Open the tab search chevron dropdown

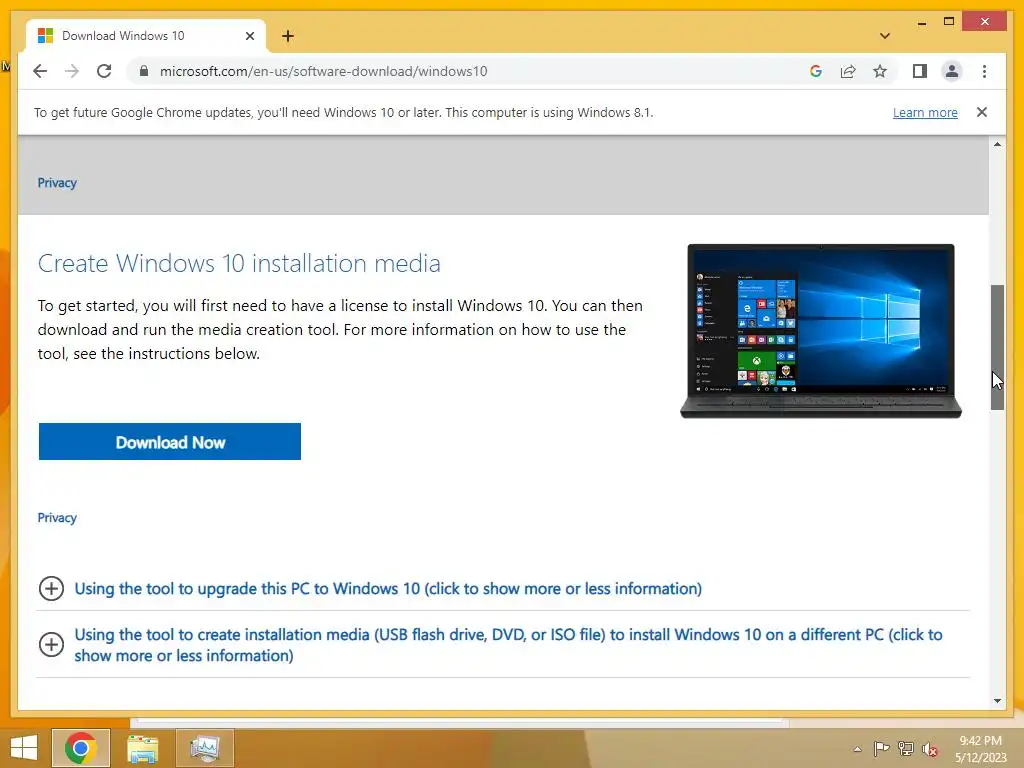(x=885, y=36)
